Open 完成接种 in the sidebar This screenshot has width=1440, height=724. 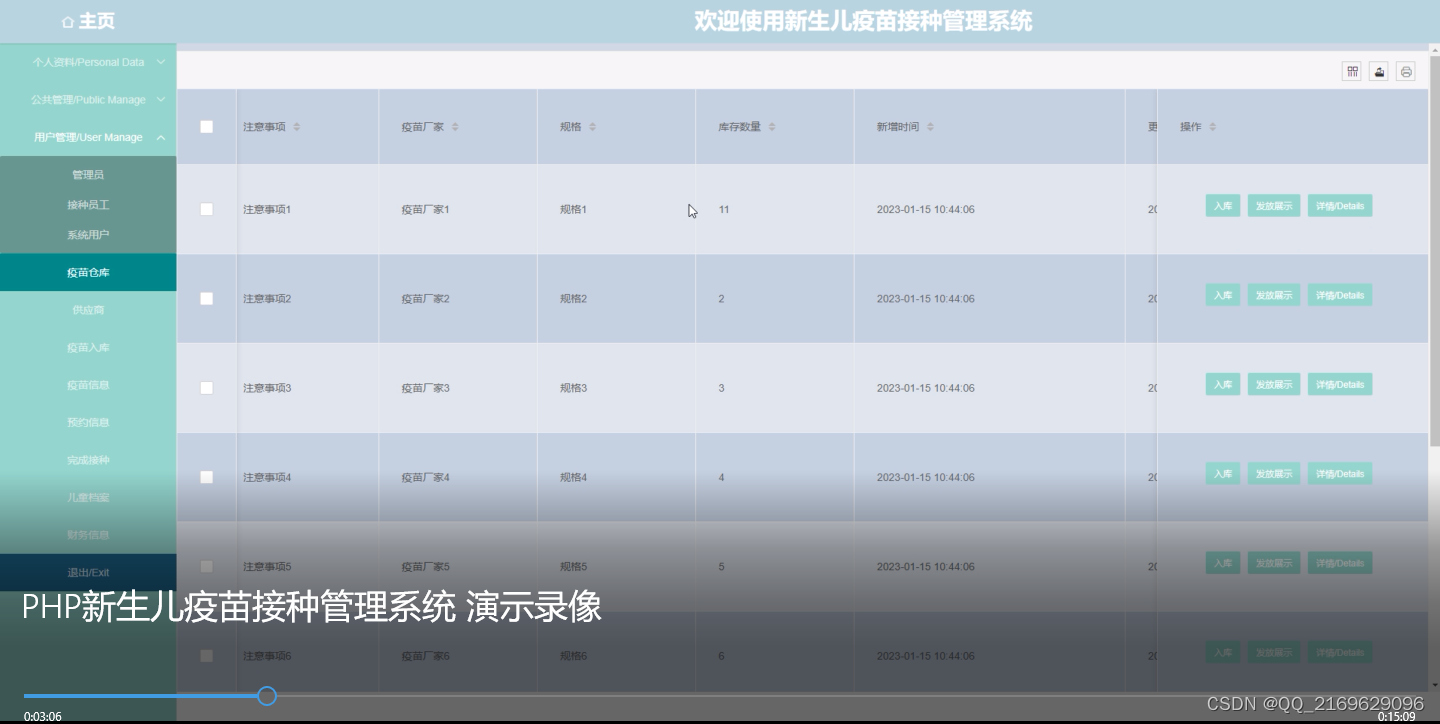(88, 460)
